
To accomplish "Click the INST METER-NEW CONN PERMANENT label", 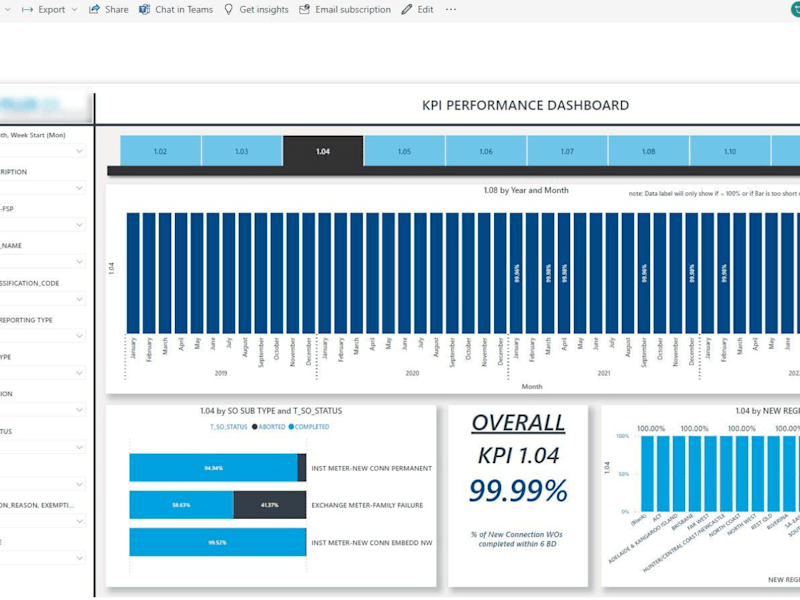I will [x=371, y=468].
